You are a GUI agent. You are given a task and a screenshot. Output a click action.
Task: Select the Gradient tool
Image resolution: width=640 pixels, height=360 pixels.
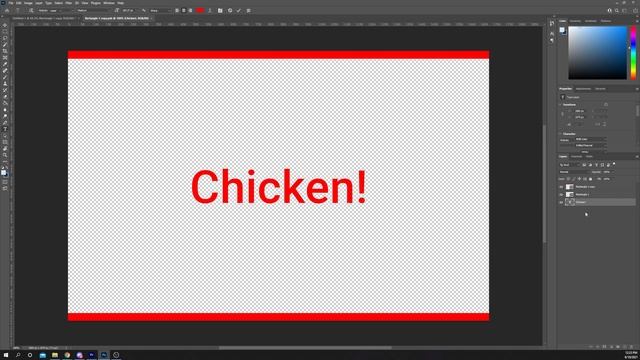click(5, 103)
